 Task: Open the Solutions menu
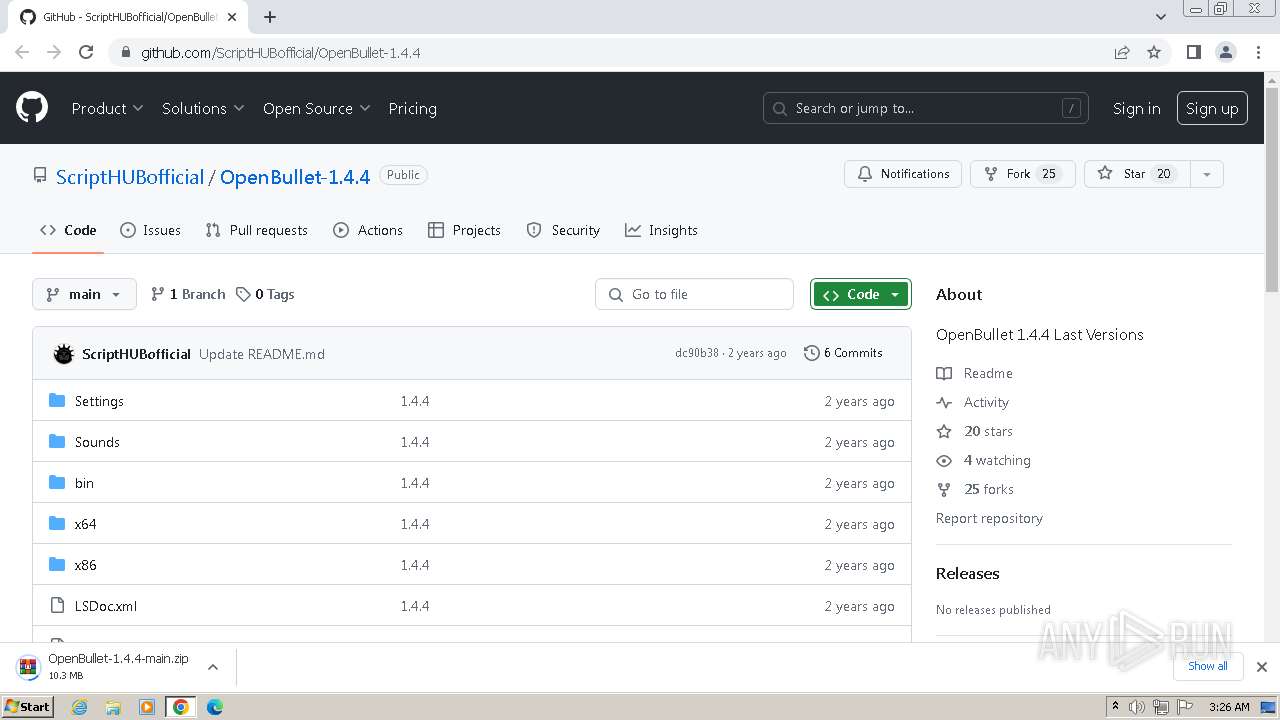[203, 108]
